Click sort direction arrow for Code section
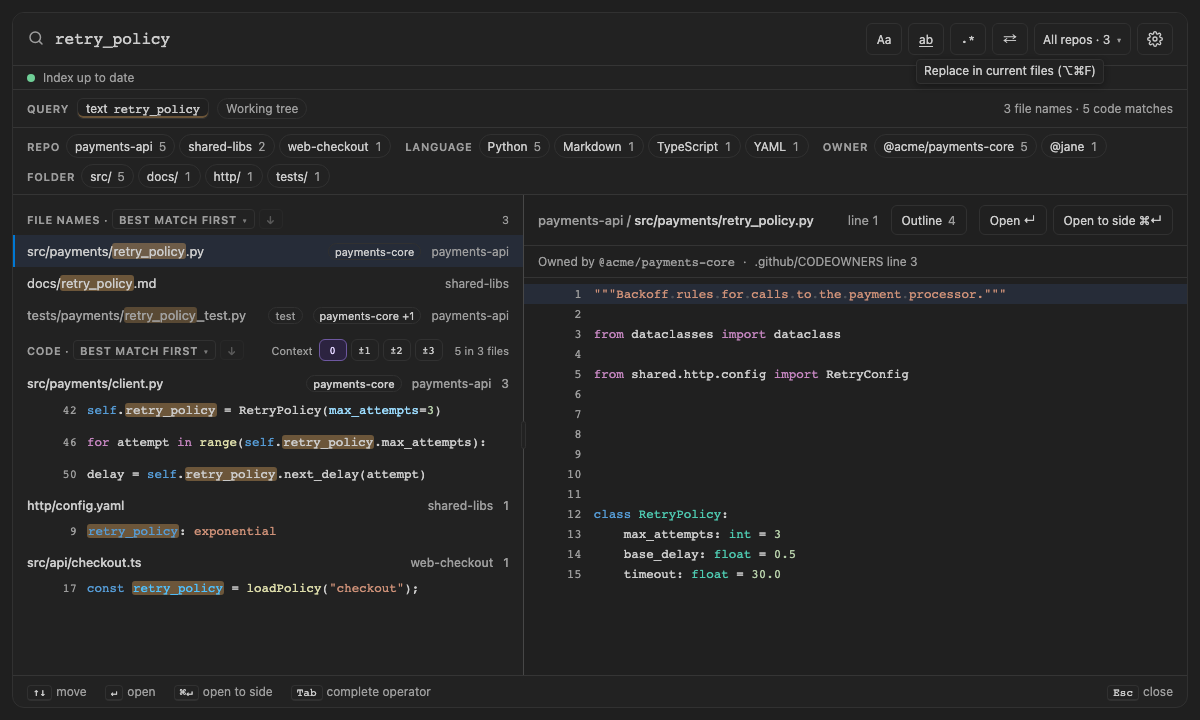The height and width of the screenshot is (720, 1200). click(231, 351)
